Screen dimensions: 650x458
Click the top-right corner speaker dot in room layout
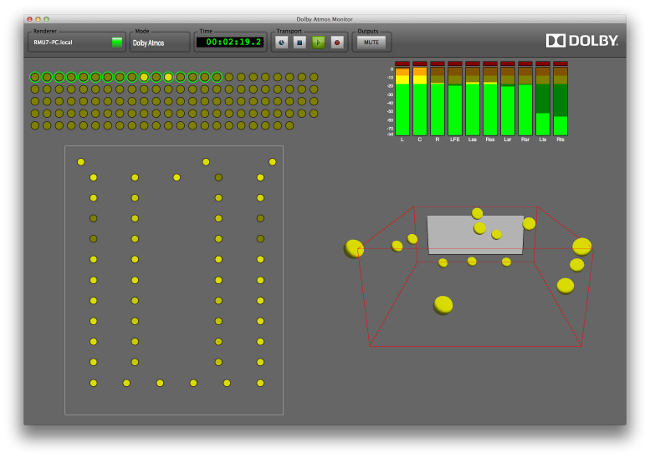coord(272,162)
